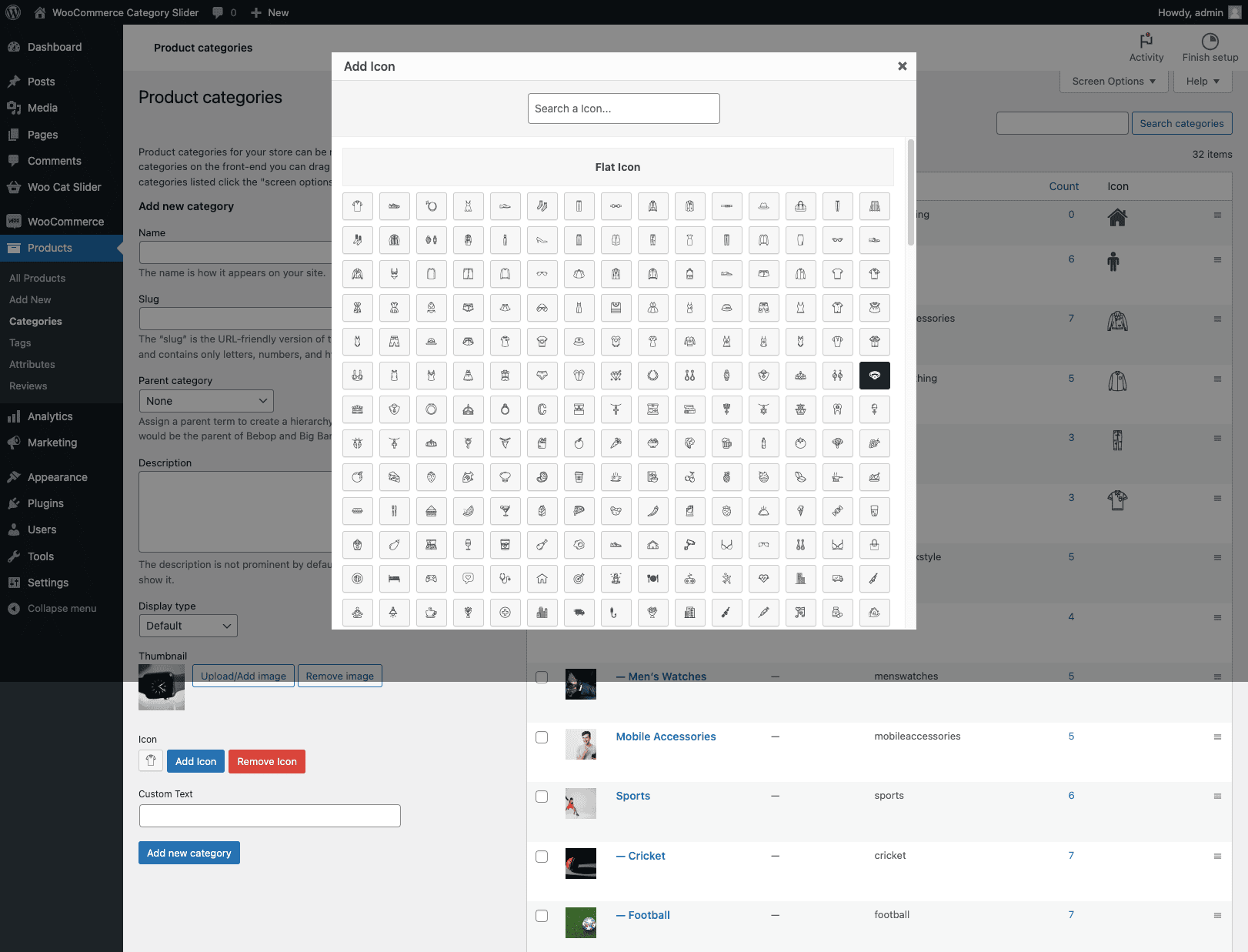Open WooCommerce in the sidebar
The image size is (1248, 952).
click(65, 222)
